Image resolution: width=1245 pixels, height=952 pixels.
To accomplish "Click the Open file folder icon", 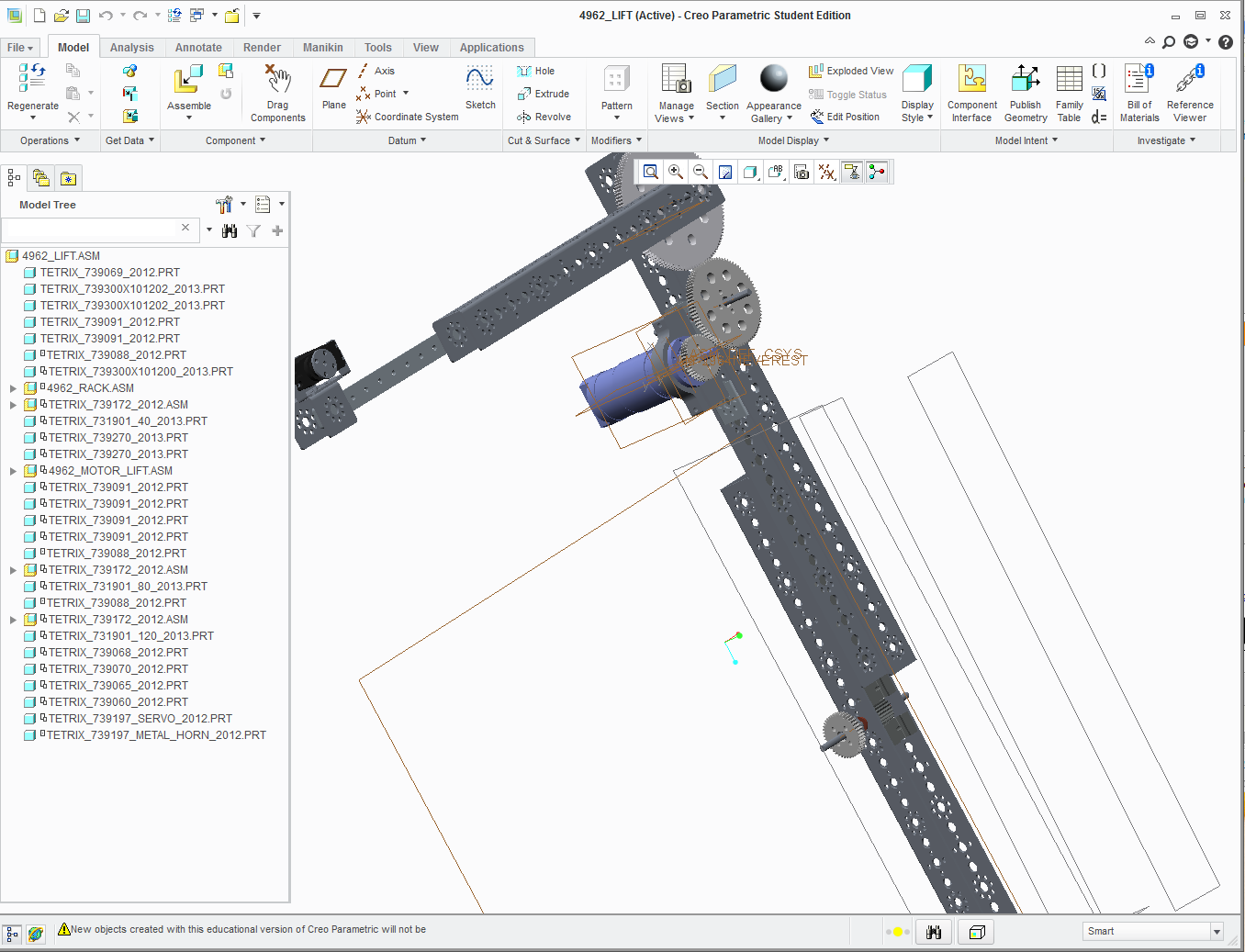I will pyautogui.click(x=61, y=16).
